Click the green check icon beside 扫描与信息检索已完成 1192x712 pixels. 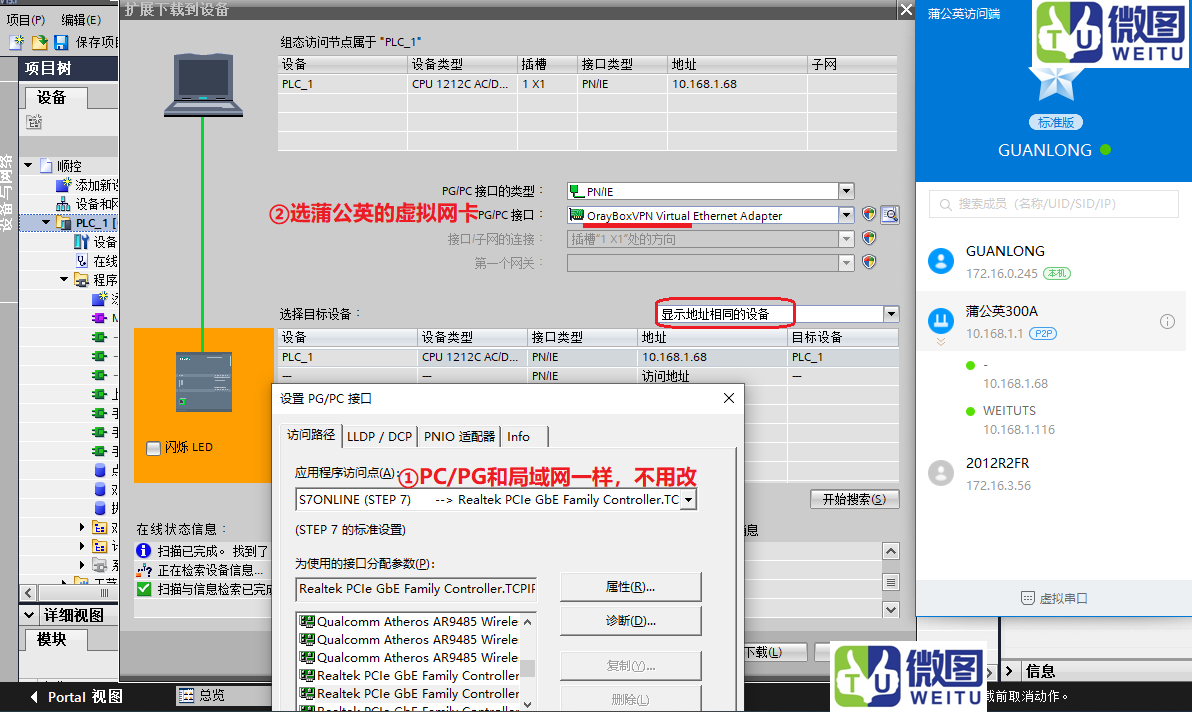pyautogui.click(x=144, y=589)
